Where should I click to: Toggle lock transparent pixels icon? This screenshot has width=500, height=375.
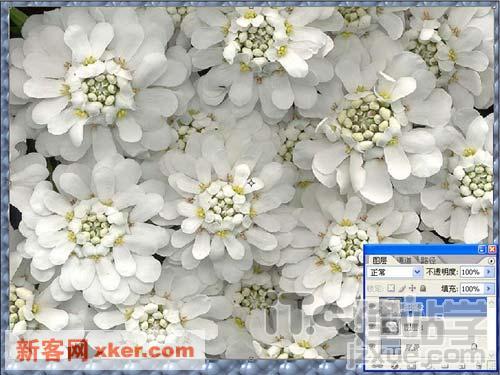click(391, 288)
